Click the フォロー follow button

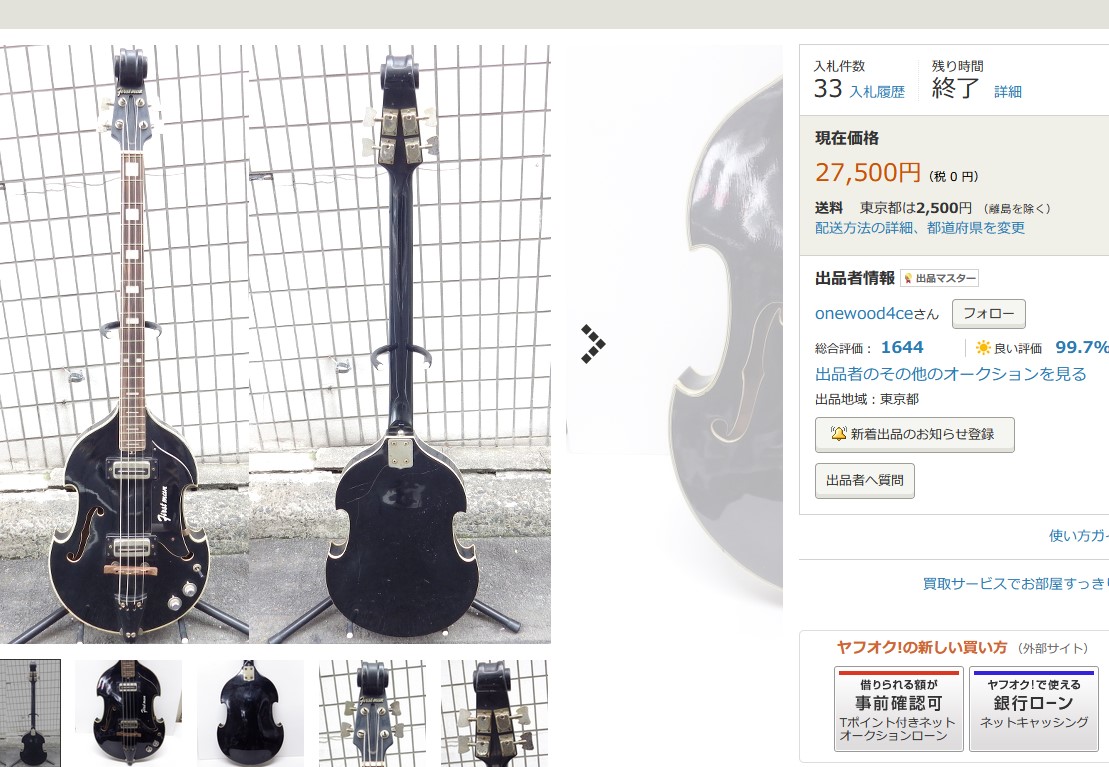pyautogui.click(x=989, y=313)
